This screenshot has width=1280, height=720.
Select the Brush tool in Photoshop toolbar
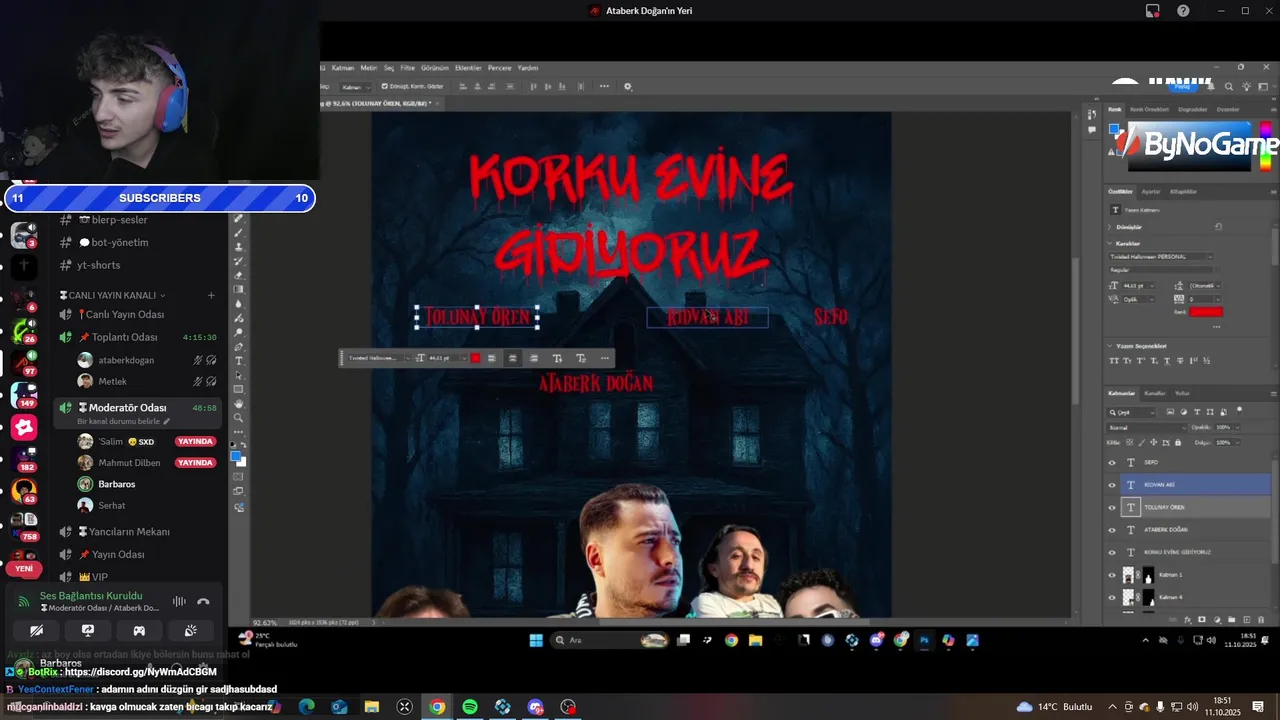click(238, 232)
